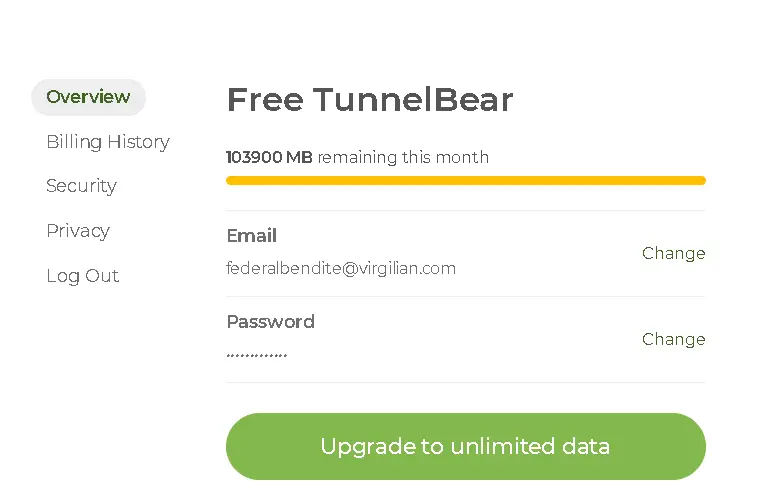This screenshot has height=503, width=782.
Task: Click the 'remaining this month' text
Action: [403, 157]
